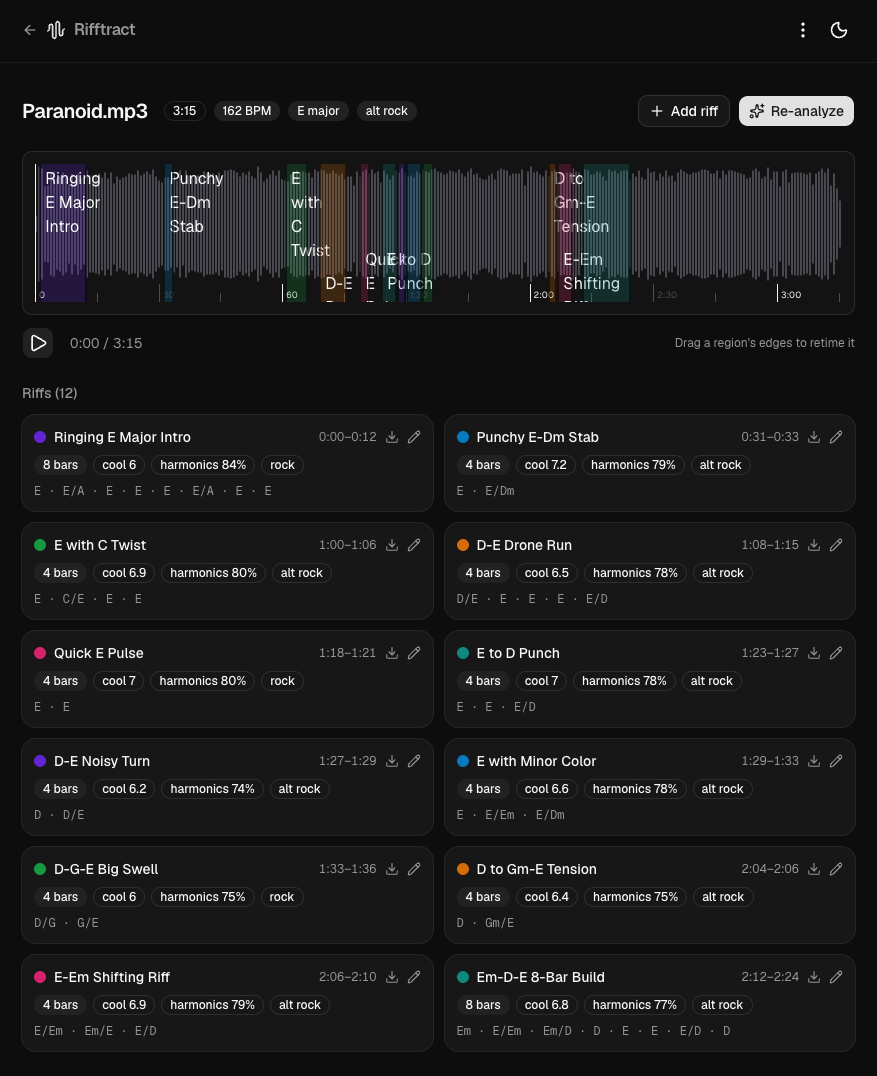
Task: Download the D-E Noisy Turn riff
Action: point(392,761)
